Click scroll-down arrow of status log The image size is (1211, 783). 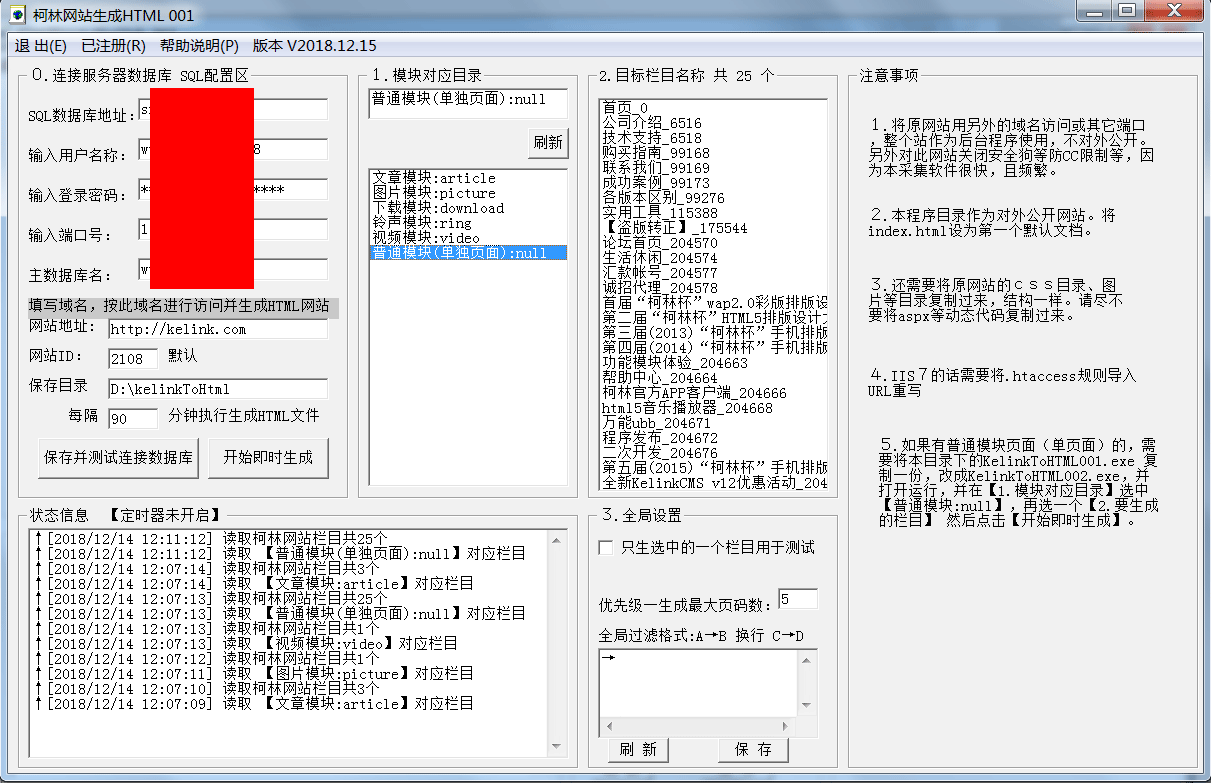coord(558,747)
